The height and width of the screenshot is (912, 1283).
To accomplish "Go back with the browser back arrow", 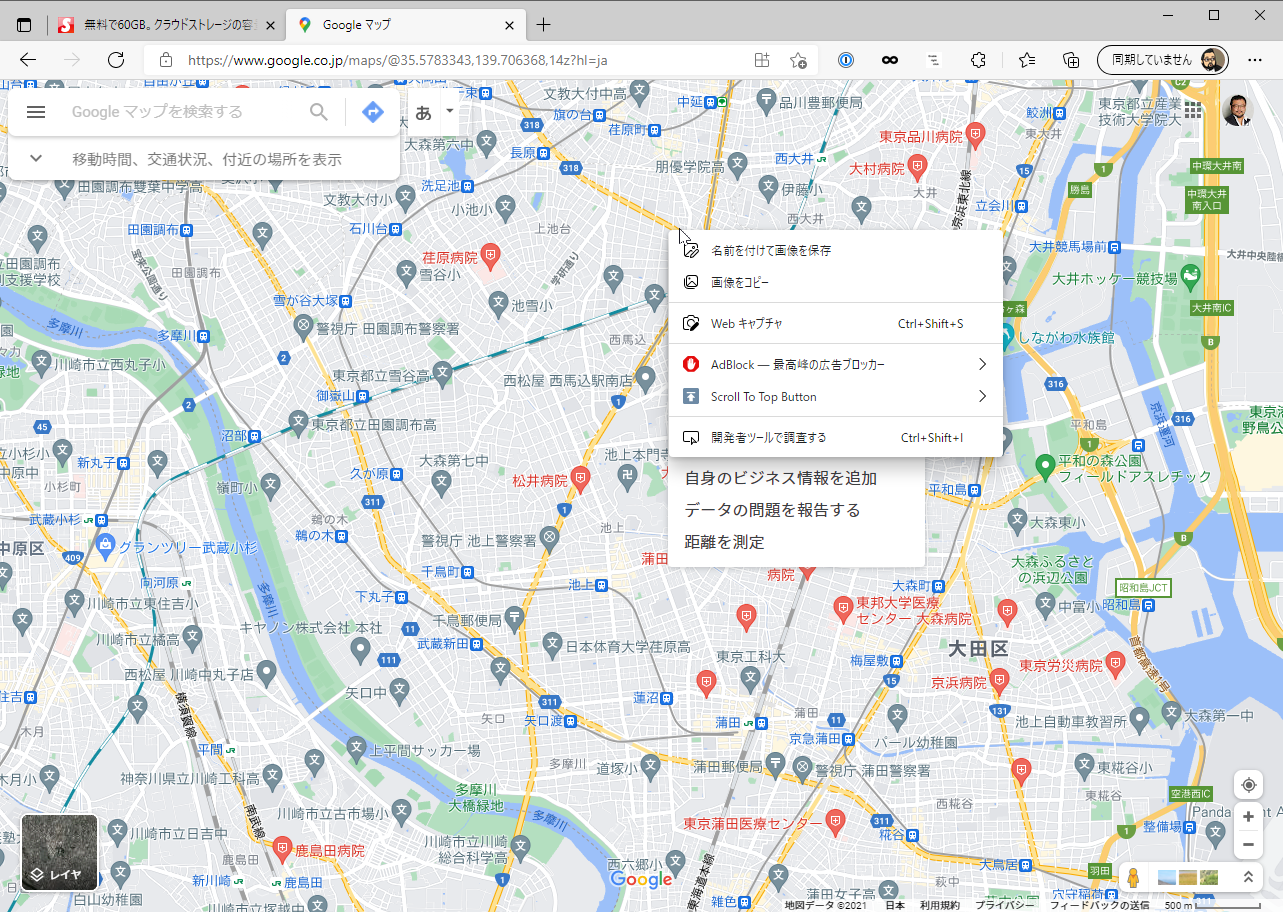I will coord(28,60).
